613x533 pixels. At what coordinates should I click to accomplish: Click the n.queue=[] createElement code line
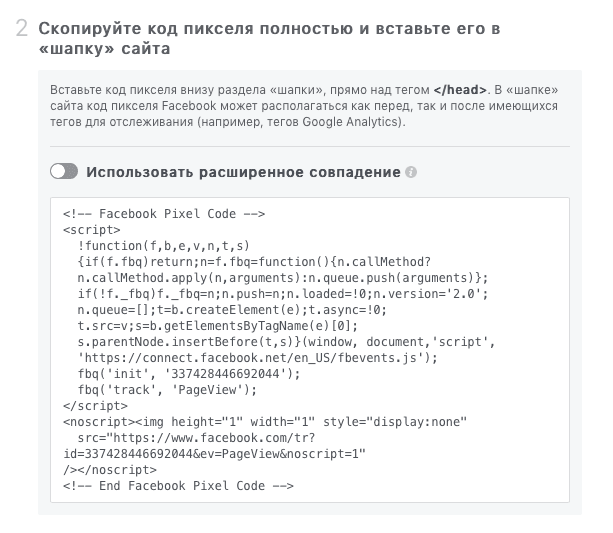coord(232,310)
